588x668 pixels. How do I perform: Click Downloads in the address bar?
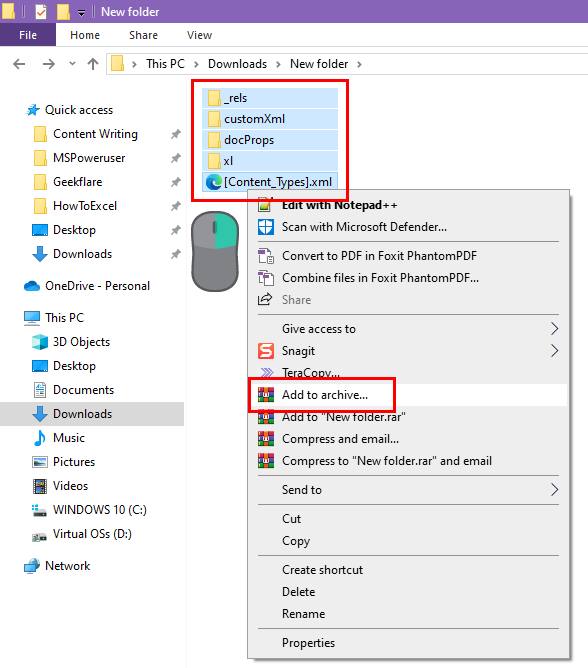237,64
